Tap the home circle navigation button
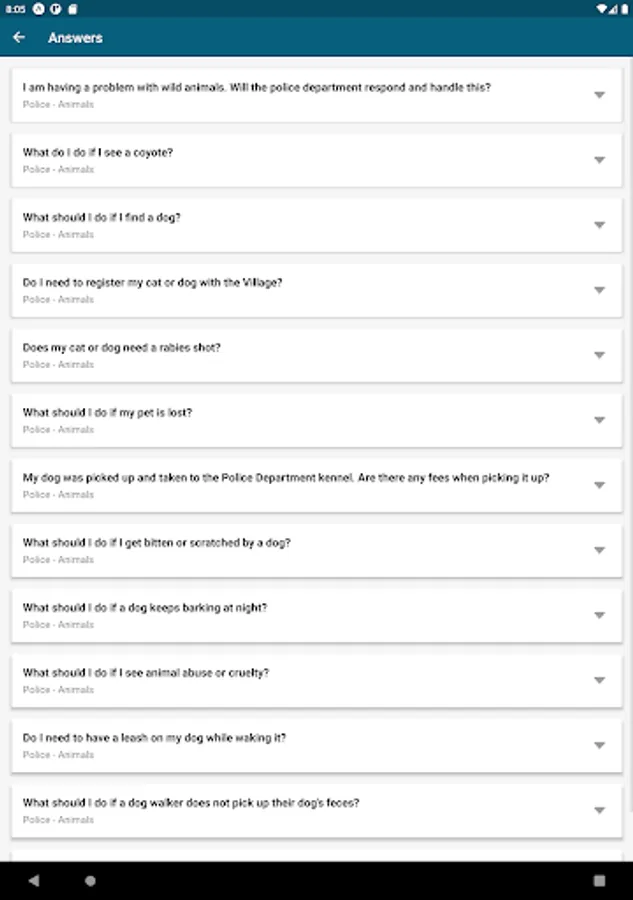 [88, 878]
